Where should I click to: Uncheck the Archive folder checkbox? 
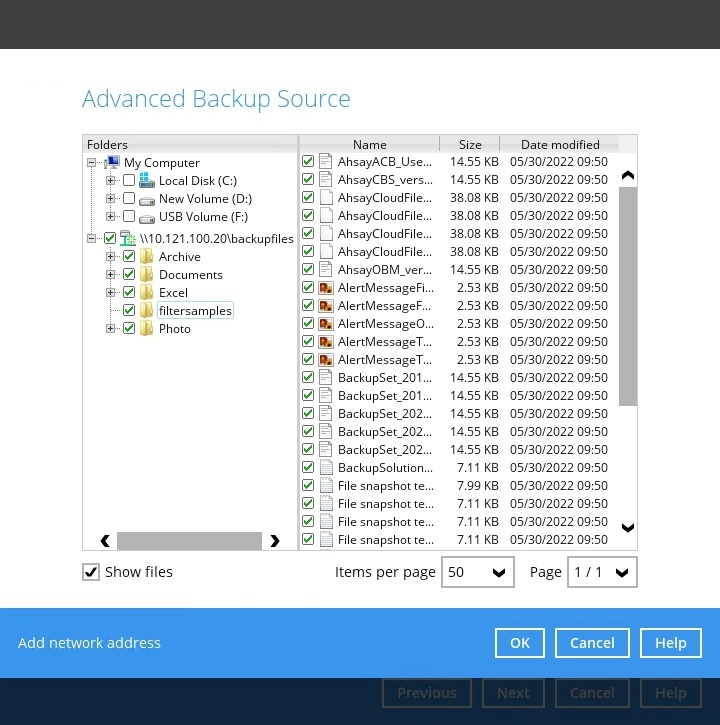tap(129, 256)
